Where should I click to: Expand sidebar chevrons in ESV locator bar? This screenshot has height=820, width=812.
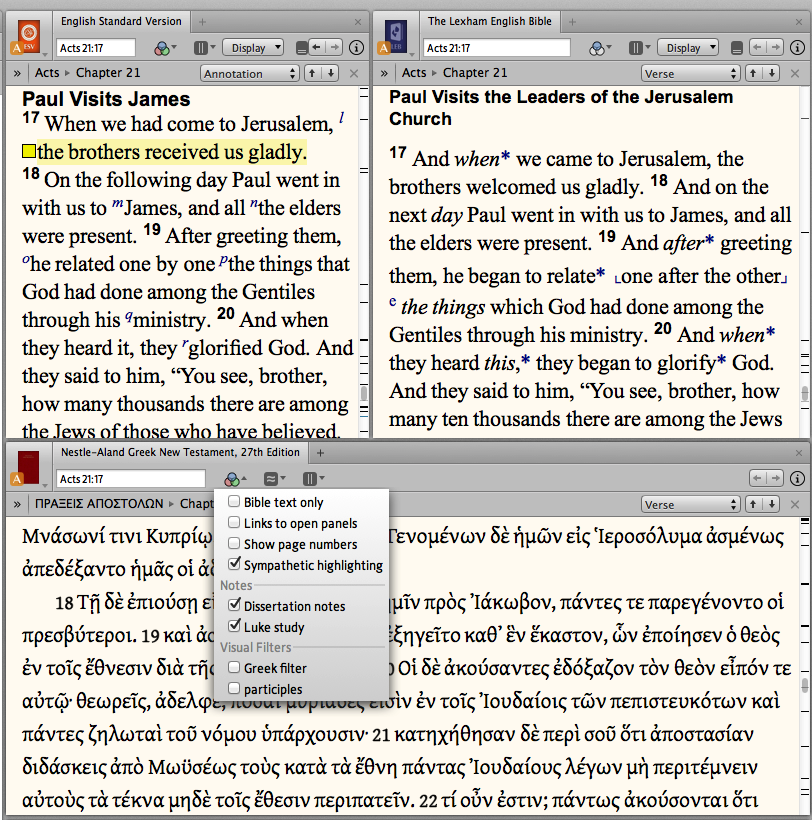click(17, 73)
